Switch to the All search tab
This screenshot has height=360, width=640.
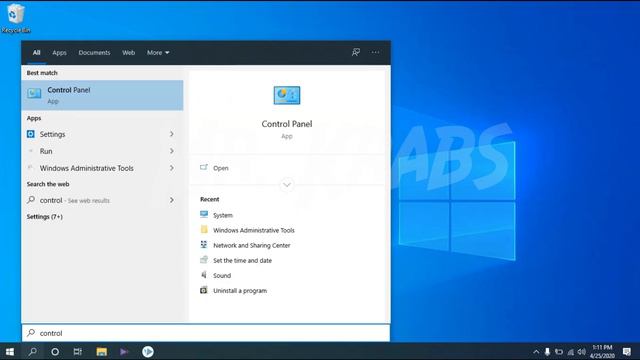tap(36, 53)
